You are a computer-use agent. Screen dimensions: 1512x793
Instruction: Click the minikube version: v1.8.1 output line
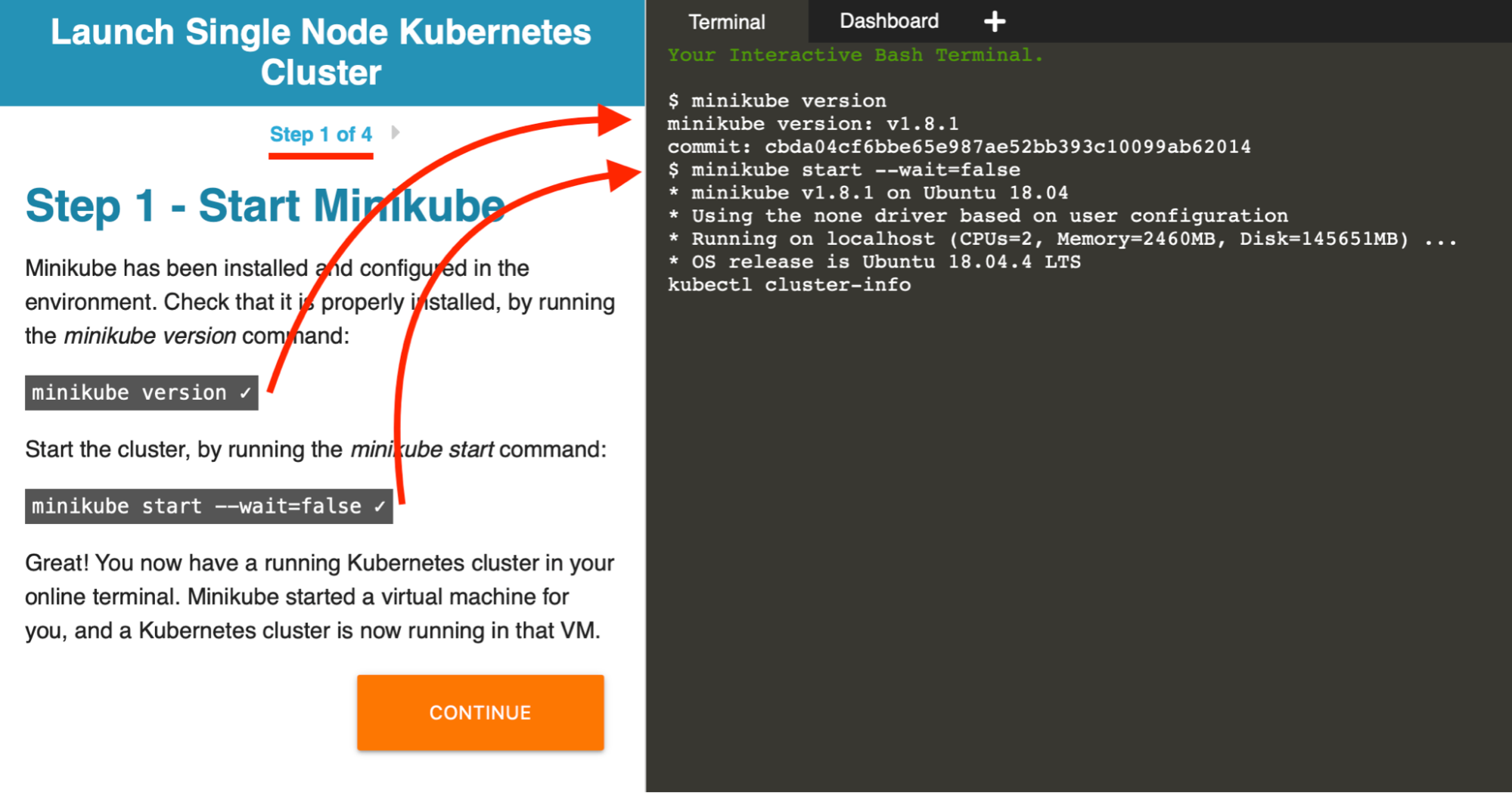pyautogui.click(x=813, y=124)
